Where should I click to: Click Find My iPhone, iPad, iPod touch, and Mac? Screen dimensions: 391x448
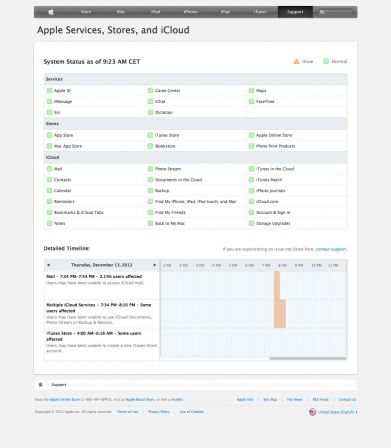tap(195, 202)
